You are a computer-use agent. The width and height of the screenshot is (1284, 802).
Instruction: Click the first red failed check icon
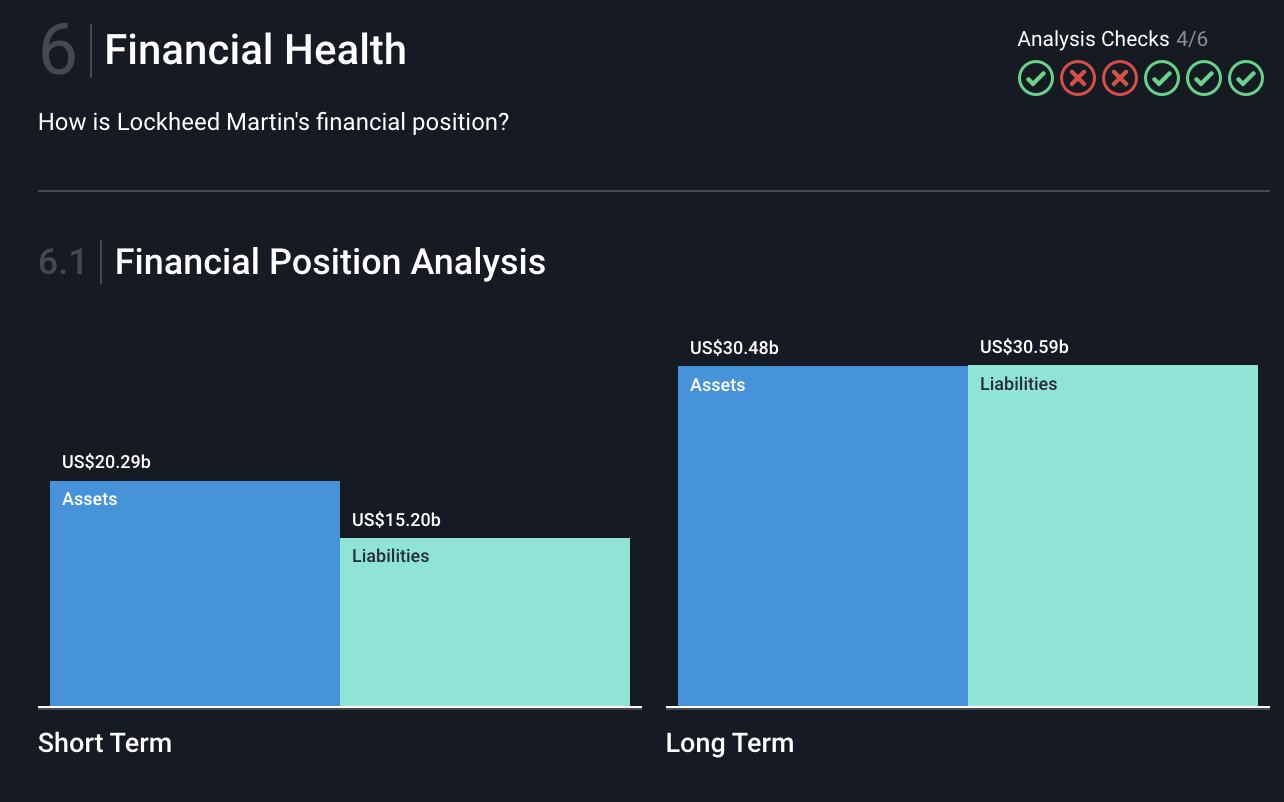[x=1078, y=78]
